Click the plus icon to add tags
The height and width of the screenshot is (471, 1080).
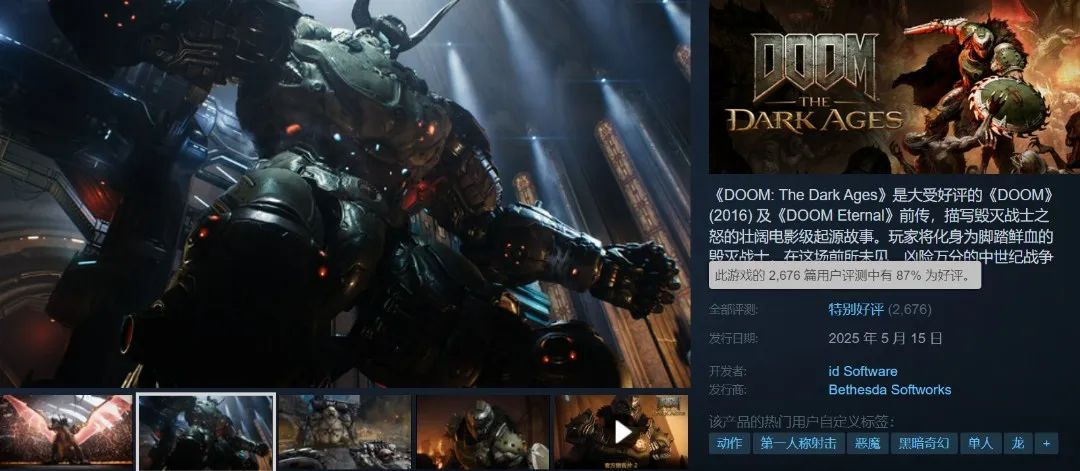[1046, 443]
